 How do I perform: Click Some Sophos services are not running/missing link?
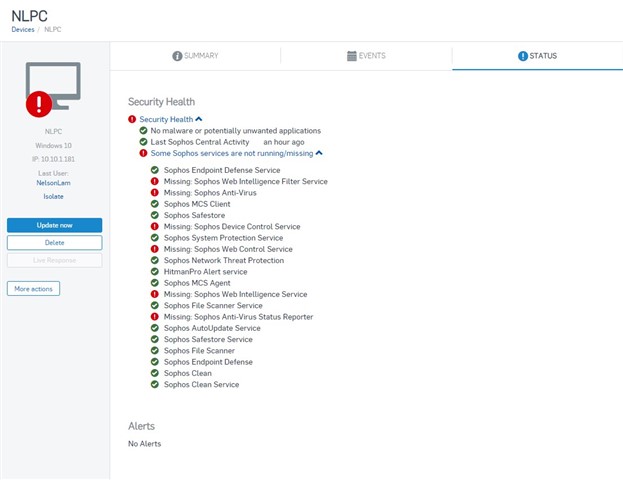[x=232, y=153]
